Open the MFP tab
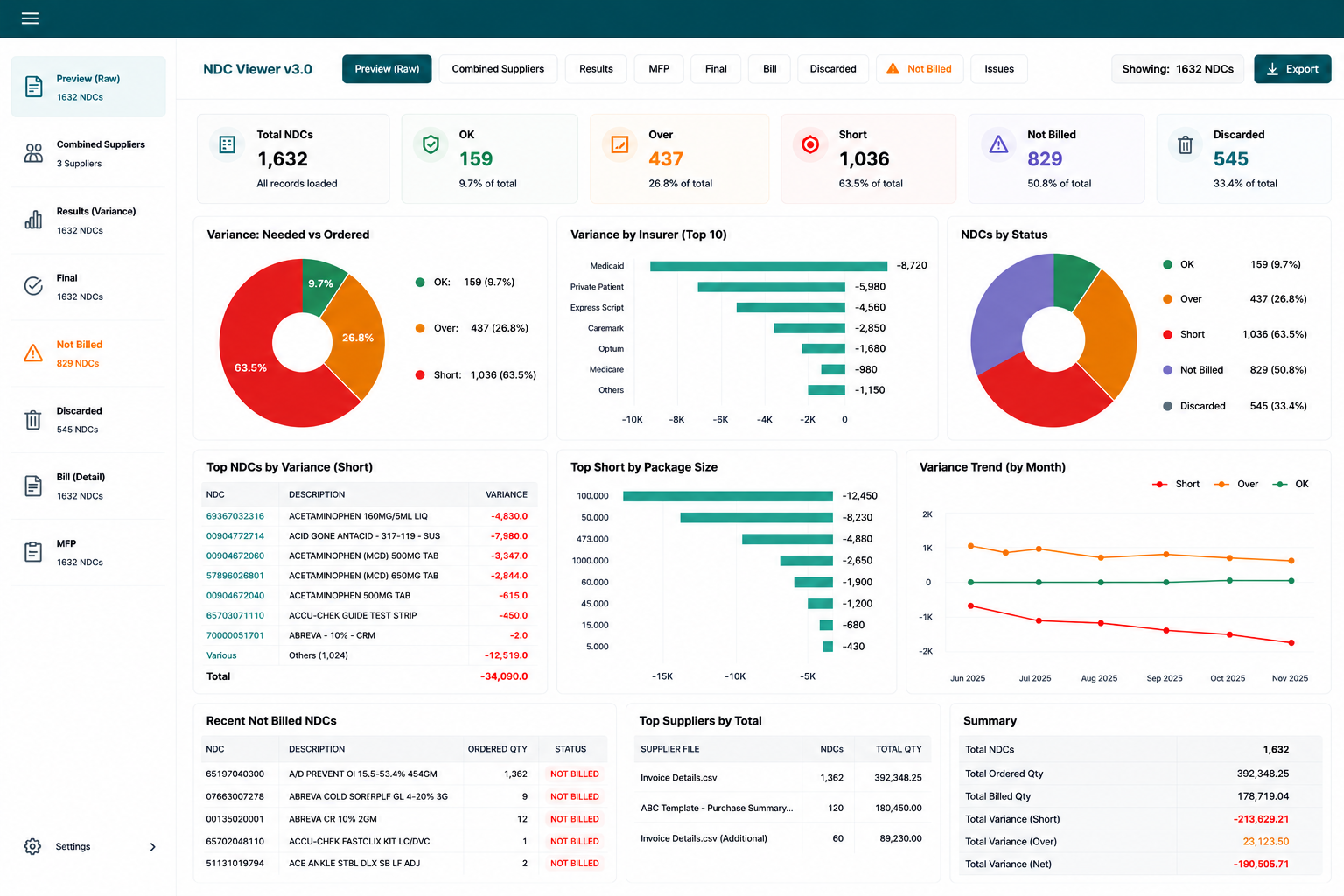Screen dimensions: 1344x896 (x=659, y=69)
